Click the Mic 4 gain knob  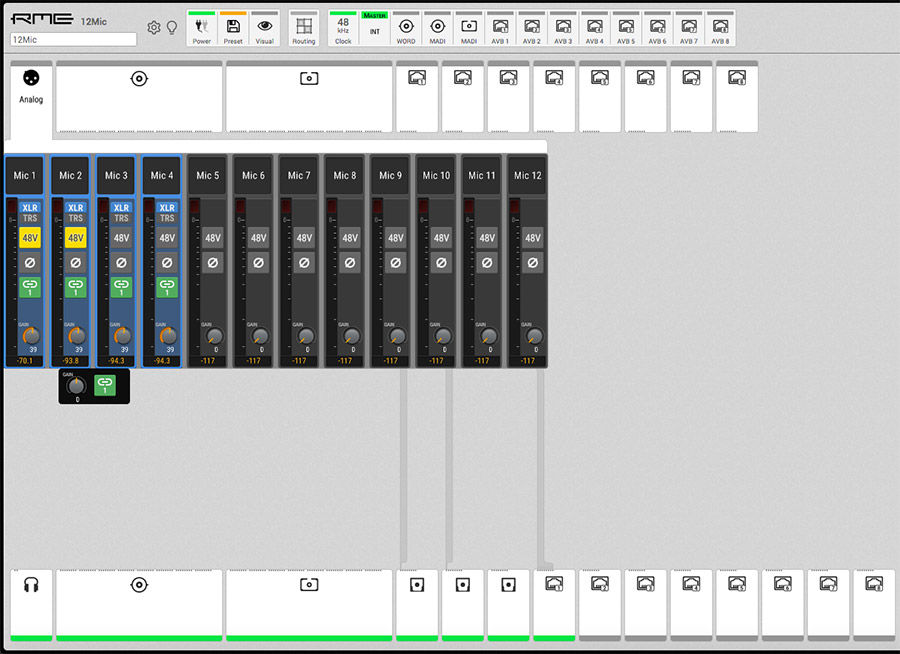coord(168,336)
